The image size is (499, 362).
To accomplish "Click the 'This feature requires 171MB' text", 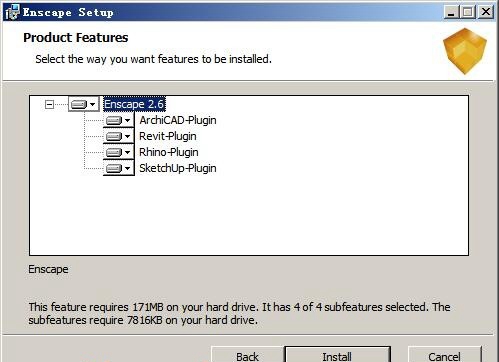I will [239, 313].
